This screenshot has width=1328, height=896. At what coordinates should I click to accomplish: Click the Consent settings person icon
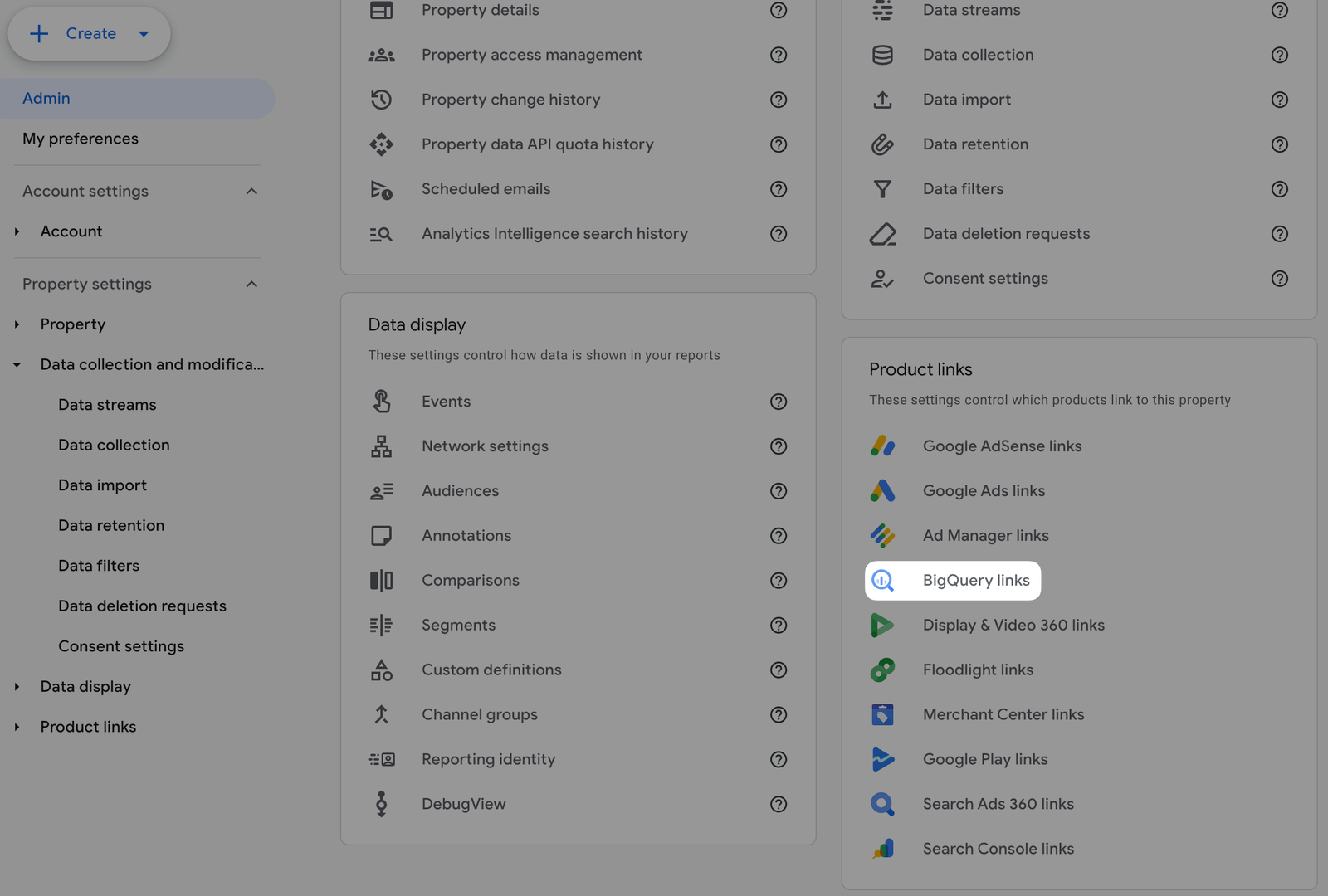click(882, 279)
